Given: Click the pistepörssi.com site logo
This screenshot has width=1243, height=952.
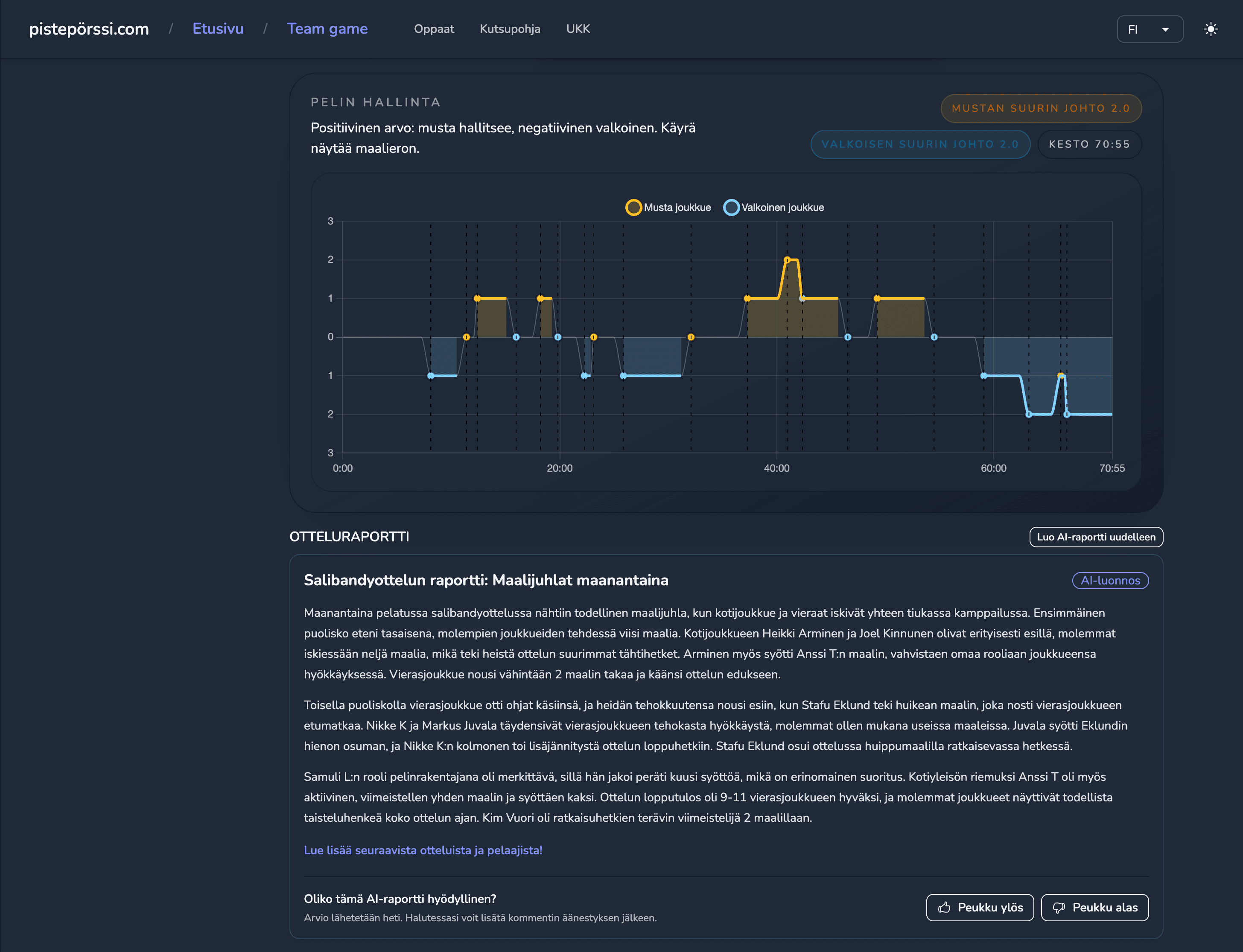Looking at the screenshot, I should click(x=89, y=29).
